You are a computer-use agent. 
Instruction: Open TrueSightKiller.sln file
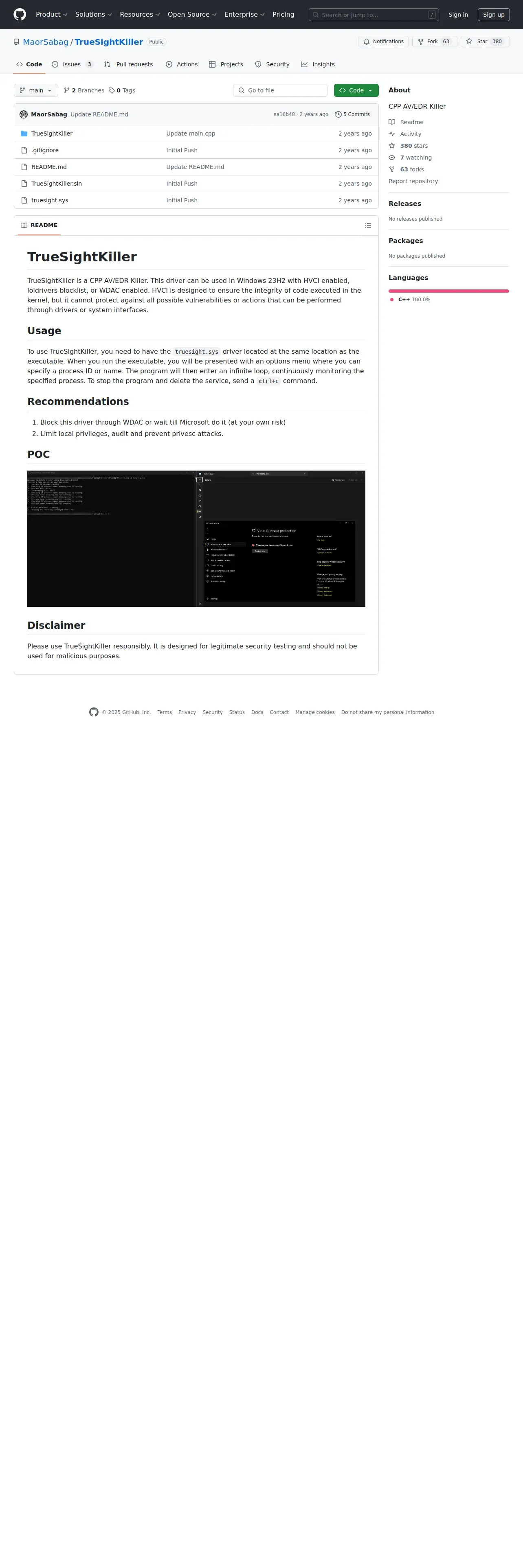pos(57,183)
